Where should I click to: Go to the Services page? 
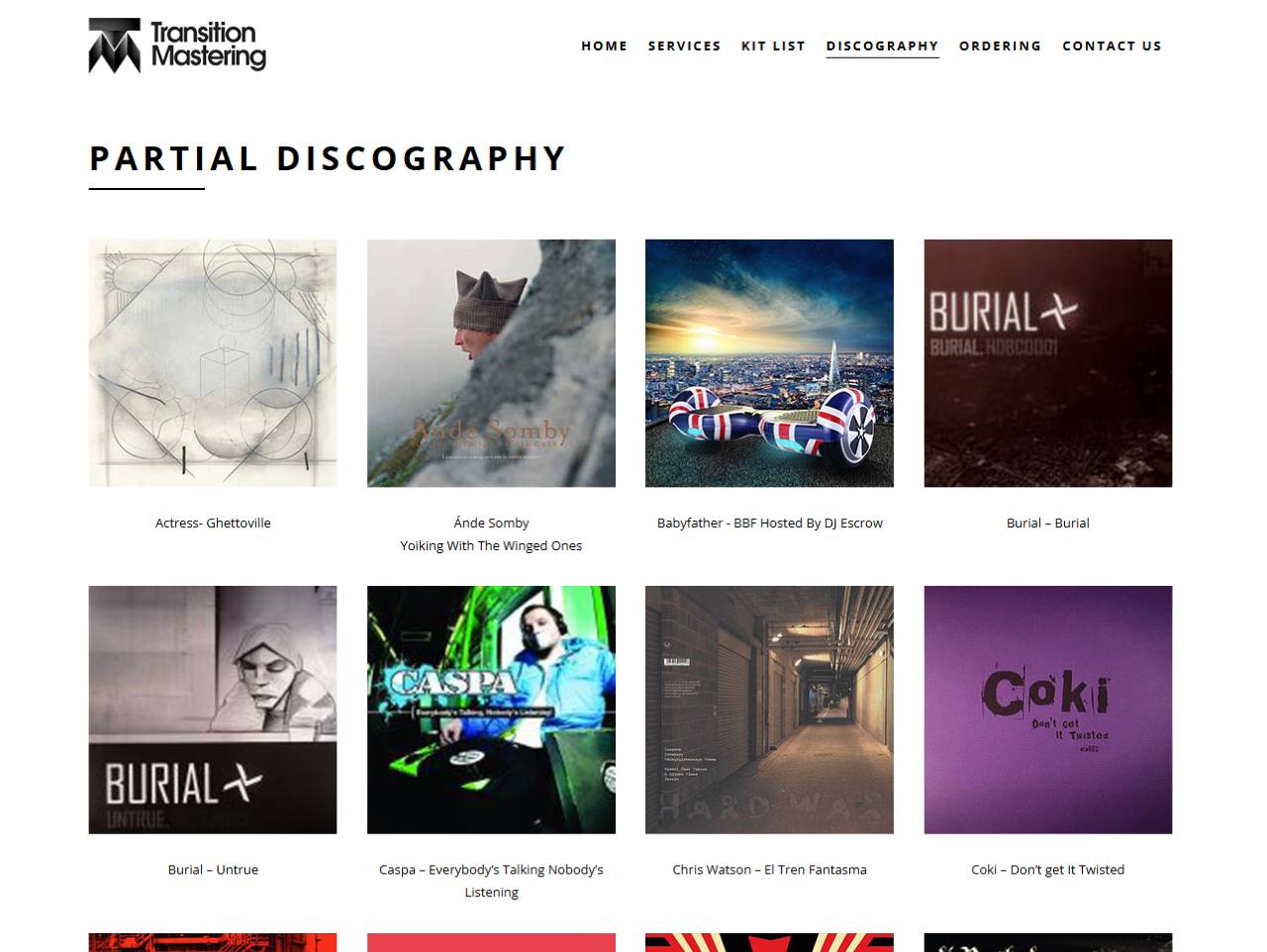pyautogui.click(x=684, y=46)
